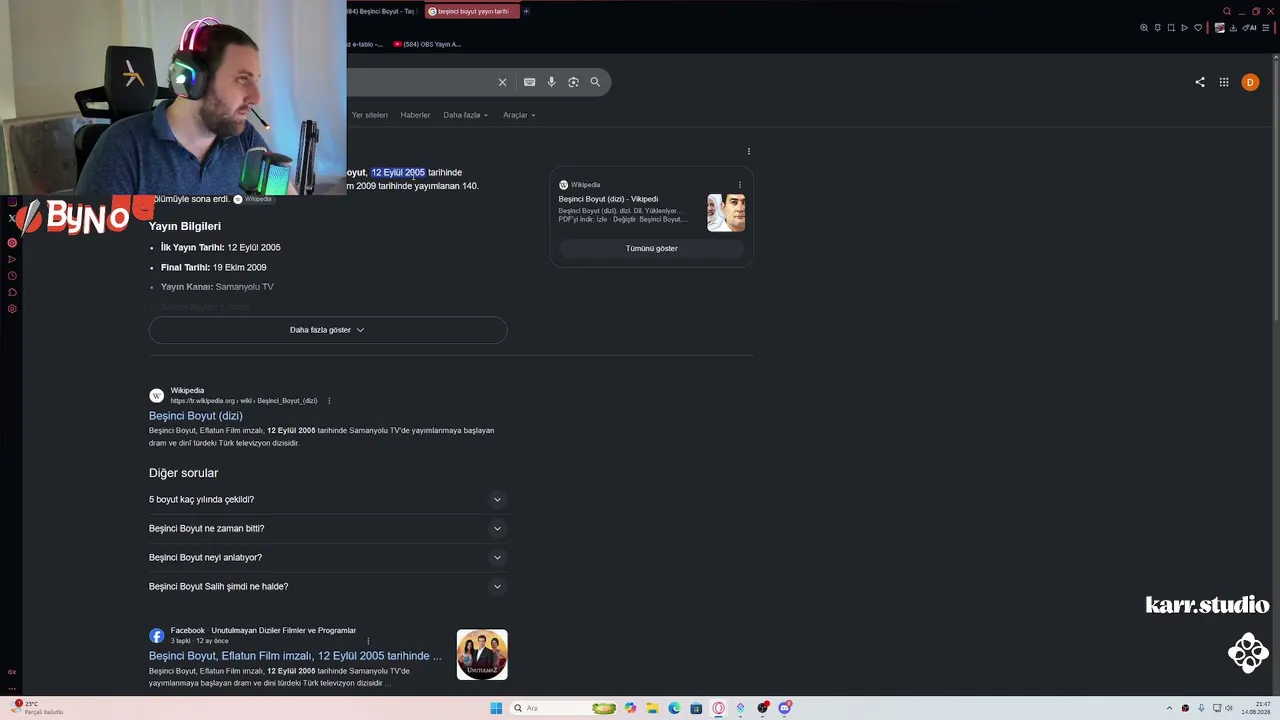The width and height of the screenshot is (1280, 720).
Task: Open the Windows Start menu
Action: (496, 708)
